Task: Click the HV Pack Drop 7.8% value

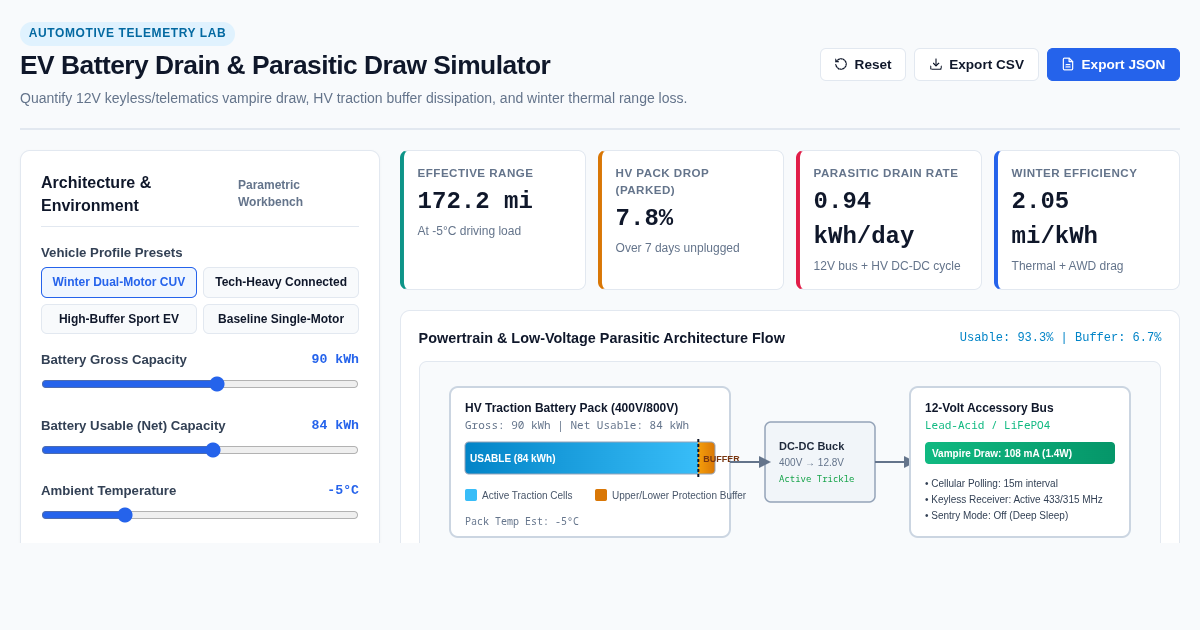Action: click(644, 218)
